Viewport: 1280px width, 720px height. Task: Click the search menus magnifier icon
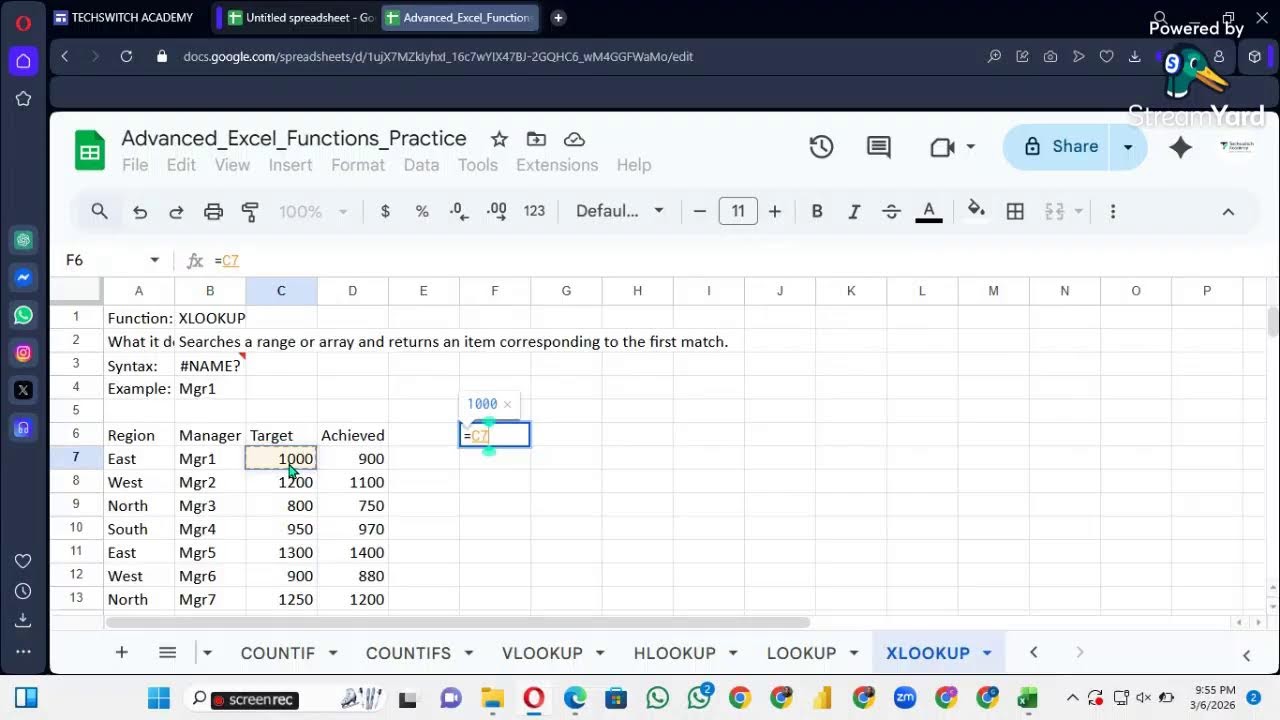[x=99, y=211]
